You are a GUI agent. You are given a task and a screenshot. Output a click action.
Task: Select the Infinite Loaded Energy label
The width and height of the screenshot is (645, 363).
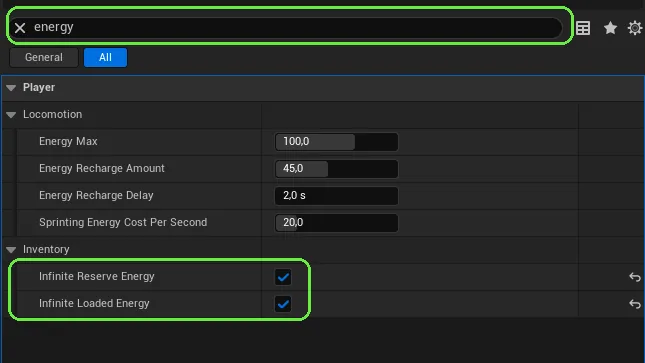(x=94, y=303)
